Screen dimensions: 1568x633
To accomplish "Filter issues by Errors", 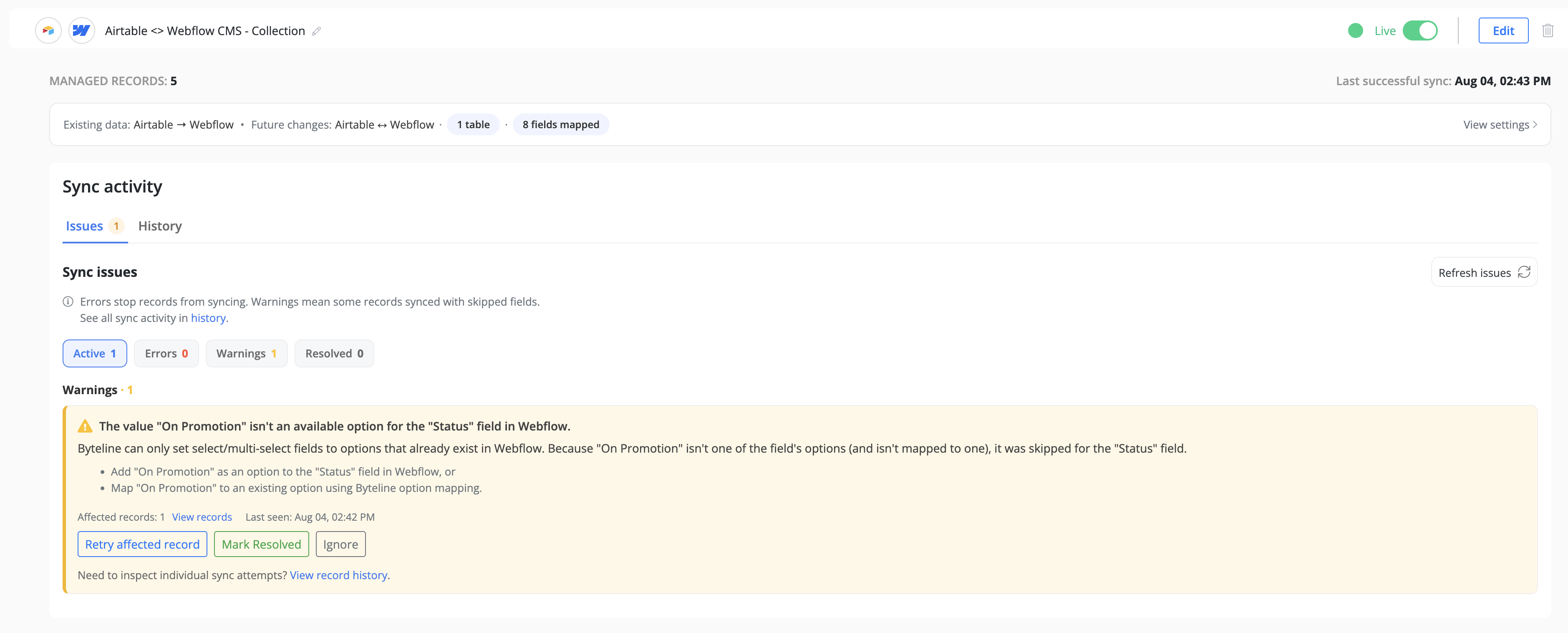I will (166, 353).
